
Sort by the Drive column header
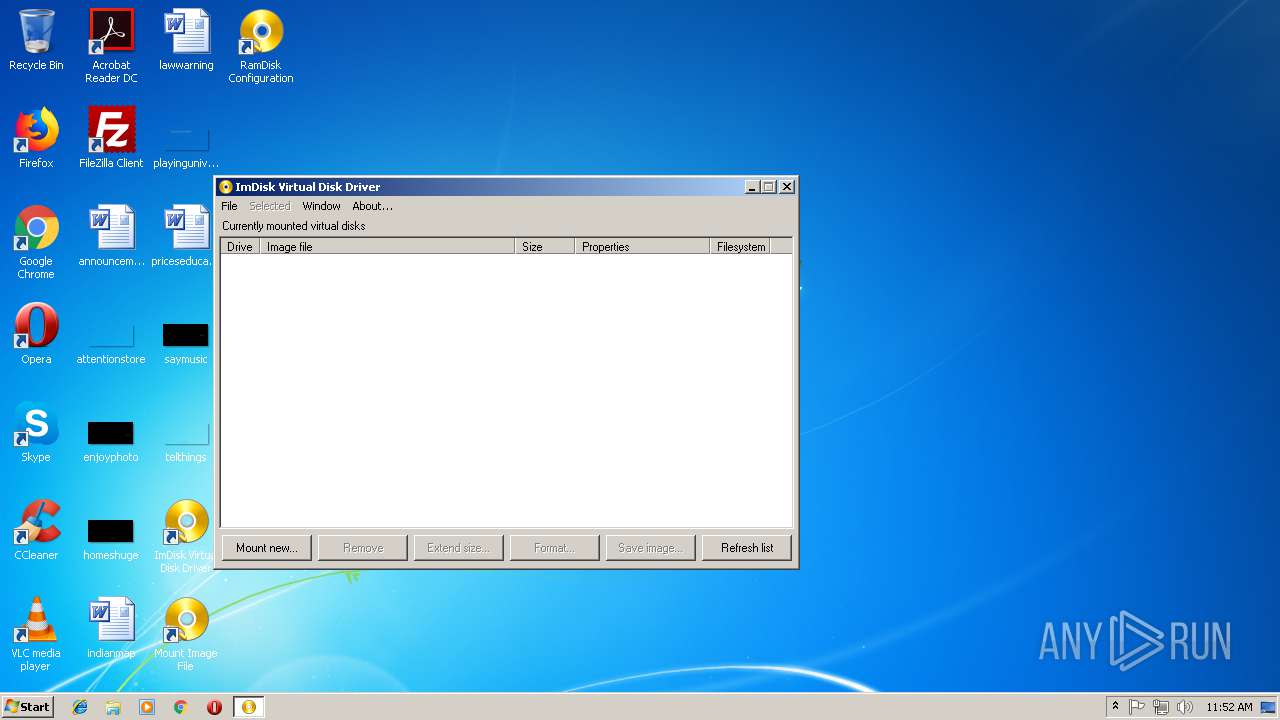240,246
